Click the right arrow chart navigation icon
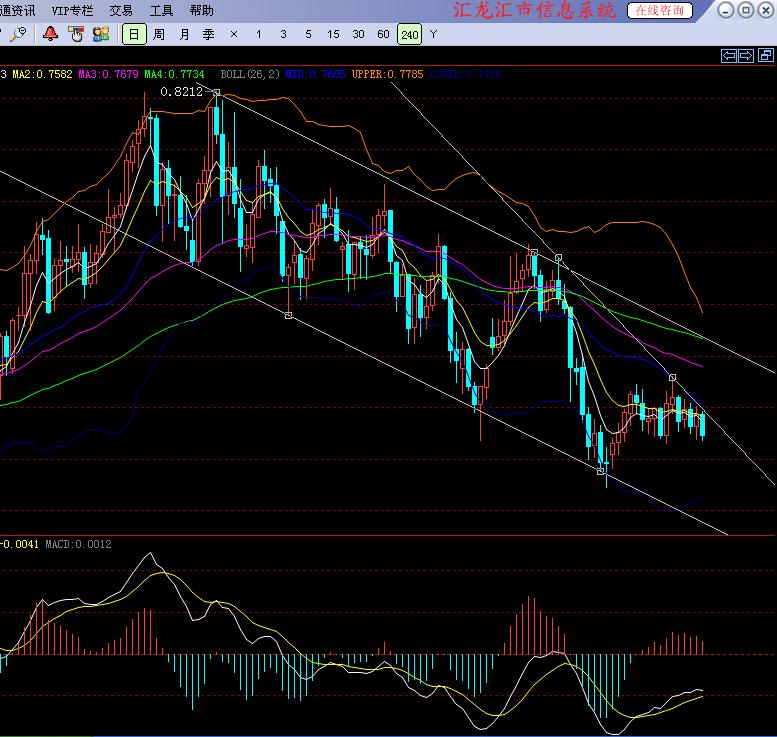Screen dimensions: 777x737 (746, 56)
